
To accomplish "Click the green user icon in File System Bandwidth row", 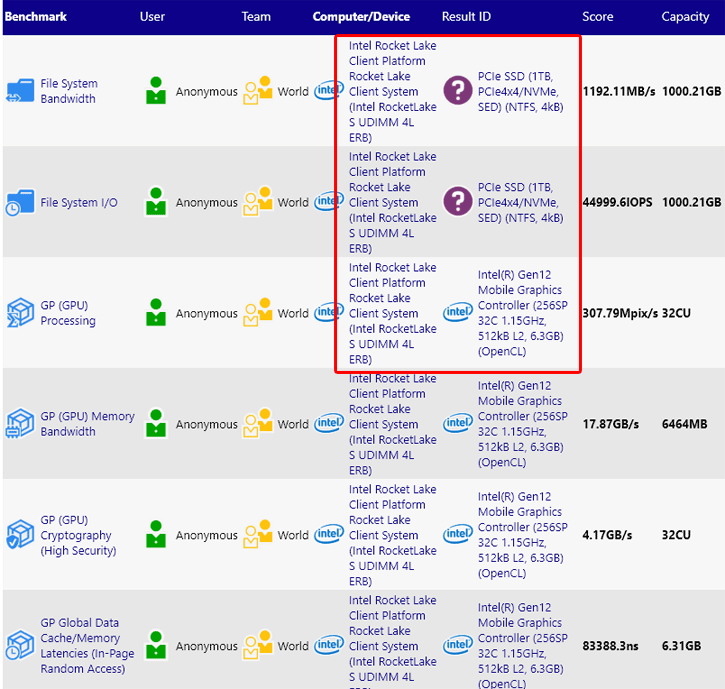I will pos(156,91).
